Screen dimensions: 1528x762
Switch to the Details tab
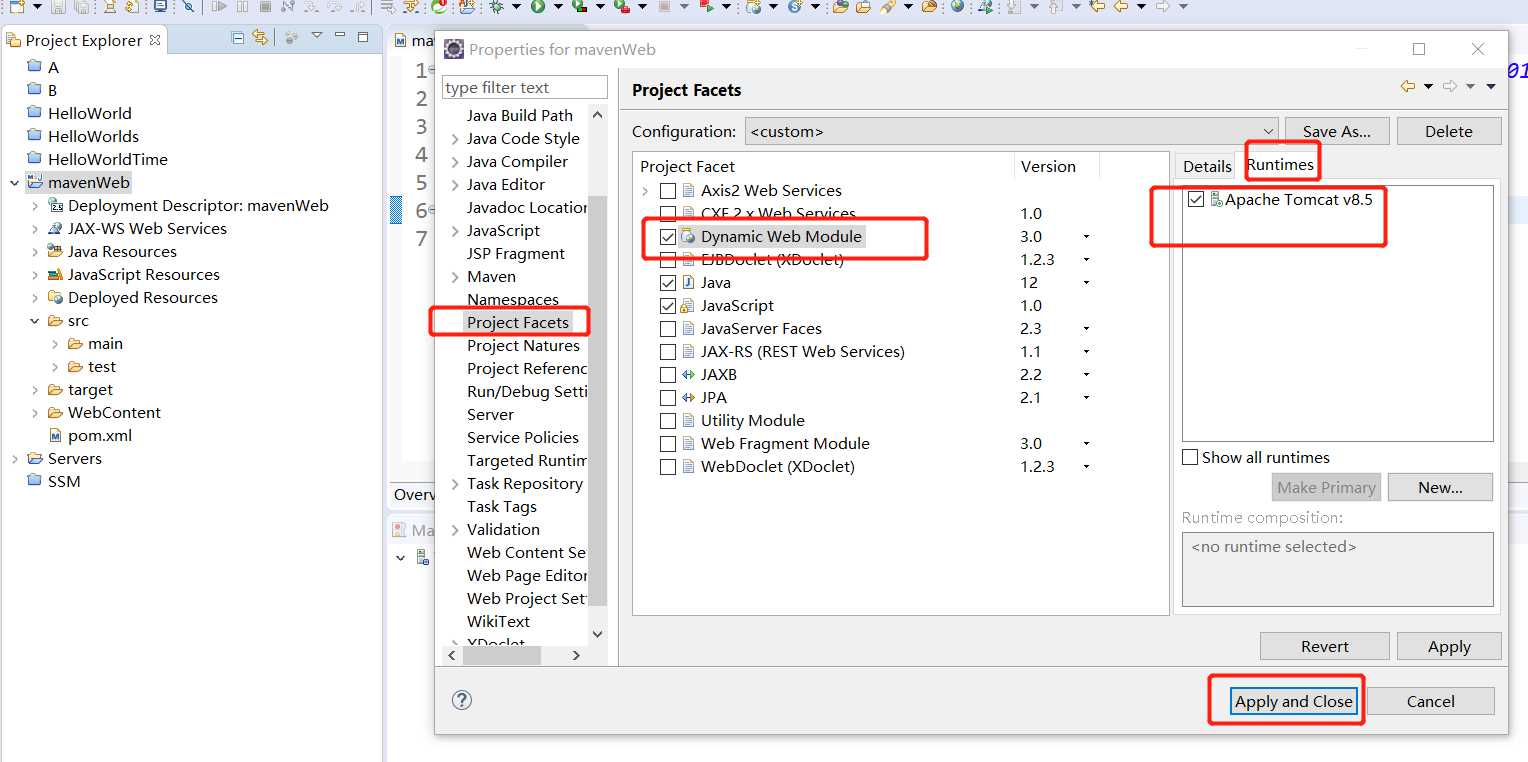coord(1207,166)
